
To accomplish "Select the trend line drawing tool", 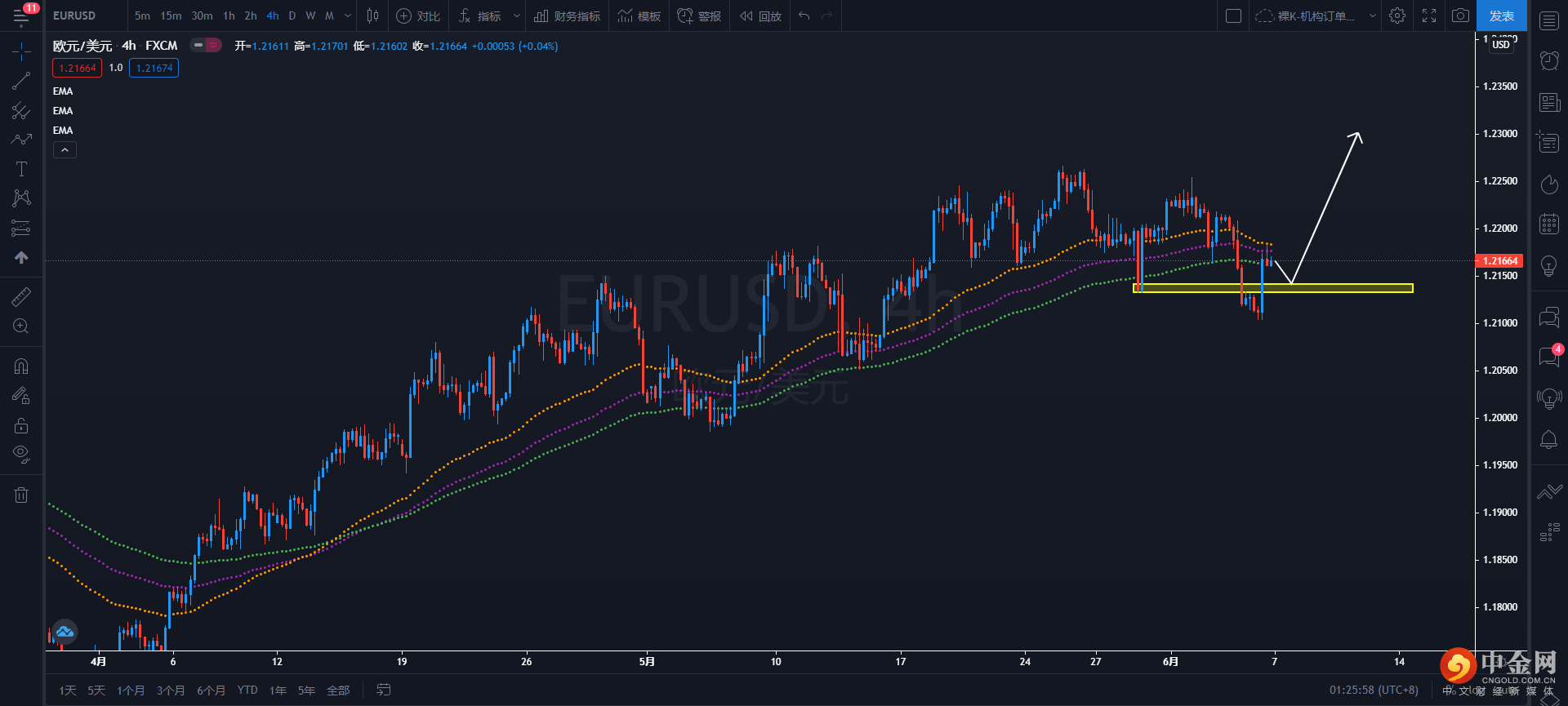I will pos(21,82).
